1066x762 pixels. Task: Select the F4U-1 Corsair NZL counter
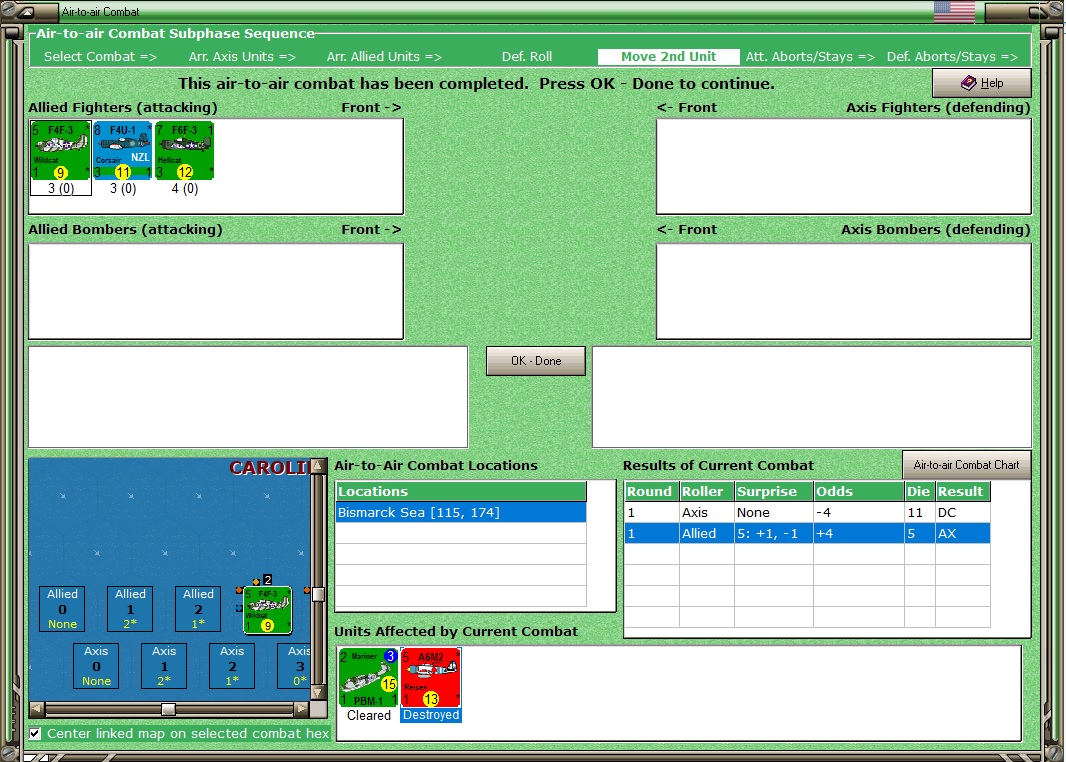point(122,150)
